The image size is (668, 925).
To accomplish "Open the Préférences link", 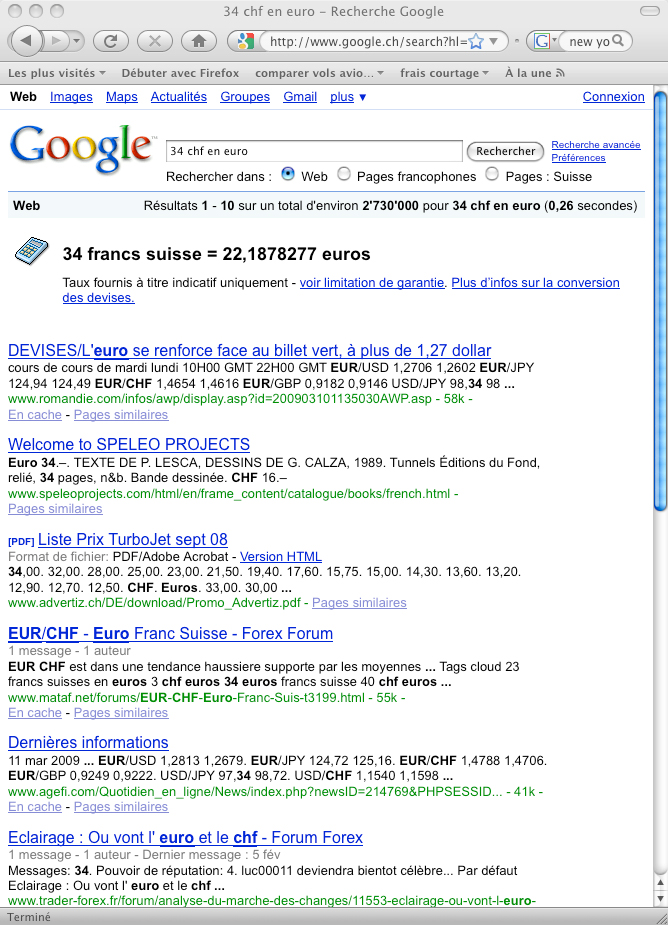I will pos(578,158).
